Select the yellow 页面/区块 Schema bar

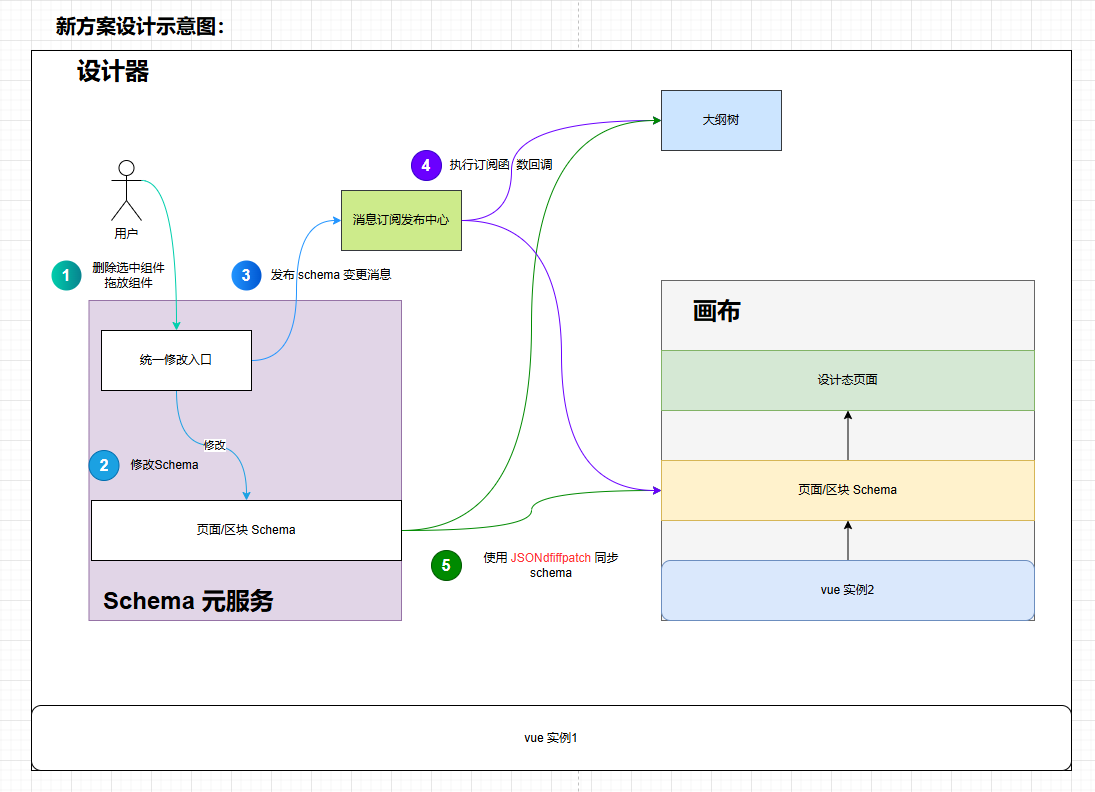coord(848,490)
